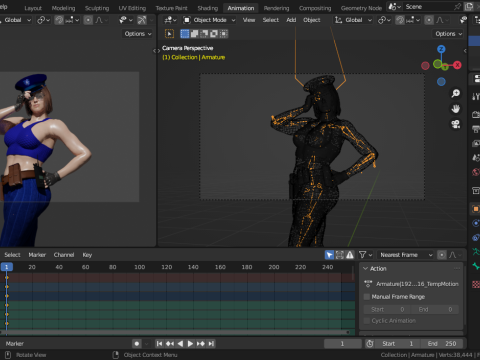Open the Tool properties tab icon
The width and height of the screenshot is (480, 360).
[476, 97]
